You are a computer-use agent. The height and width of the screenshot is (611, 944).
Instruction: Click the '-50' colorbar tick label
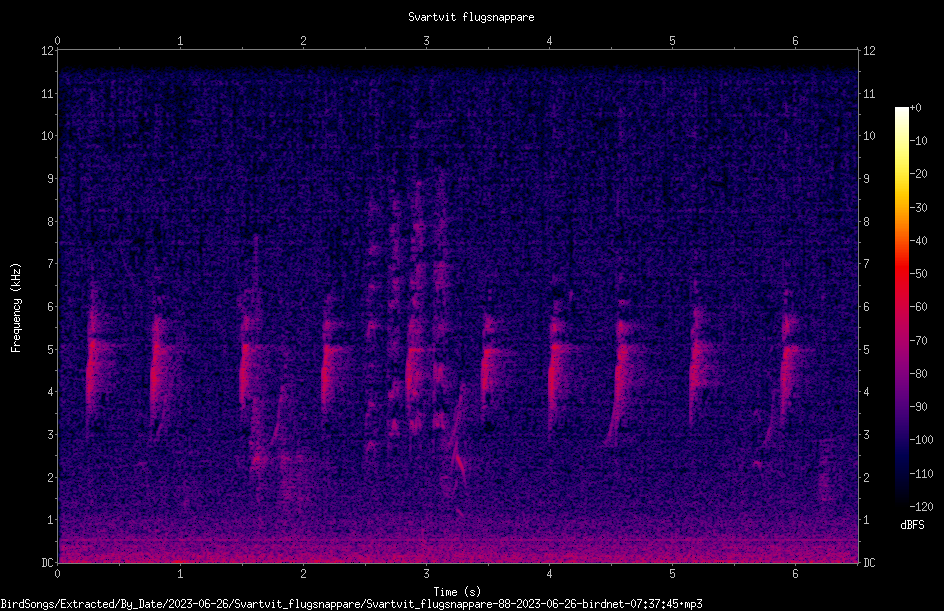pos(918,274)
